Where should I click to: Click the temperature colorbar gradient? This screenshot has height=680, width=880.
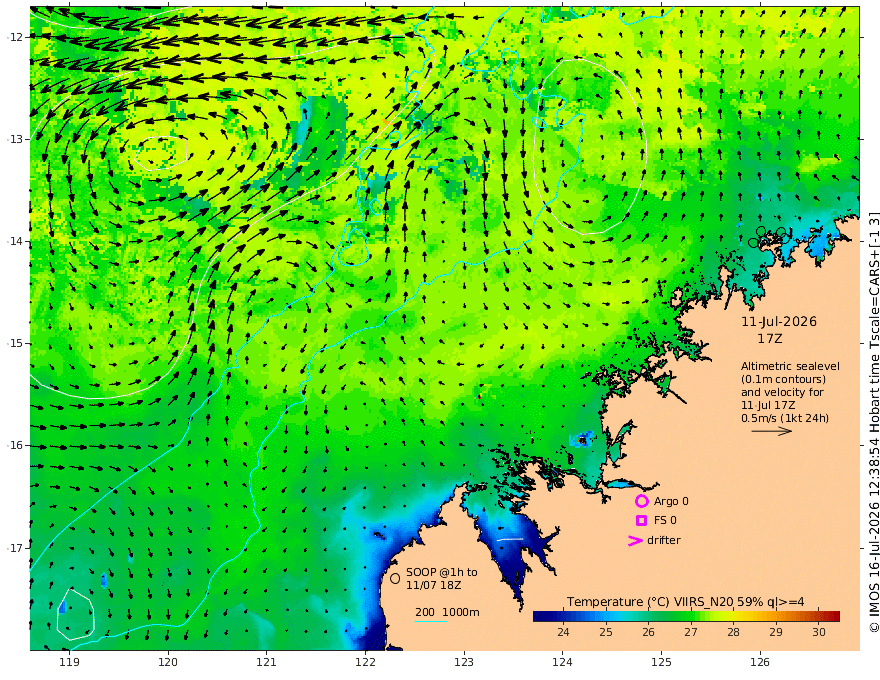click(686, 616)
